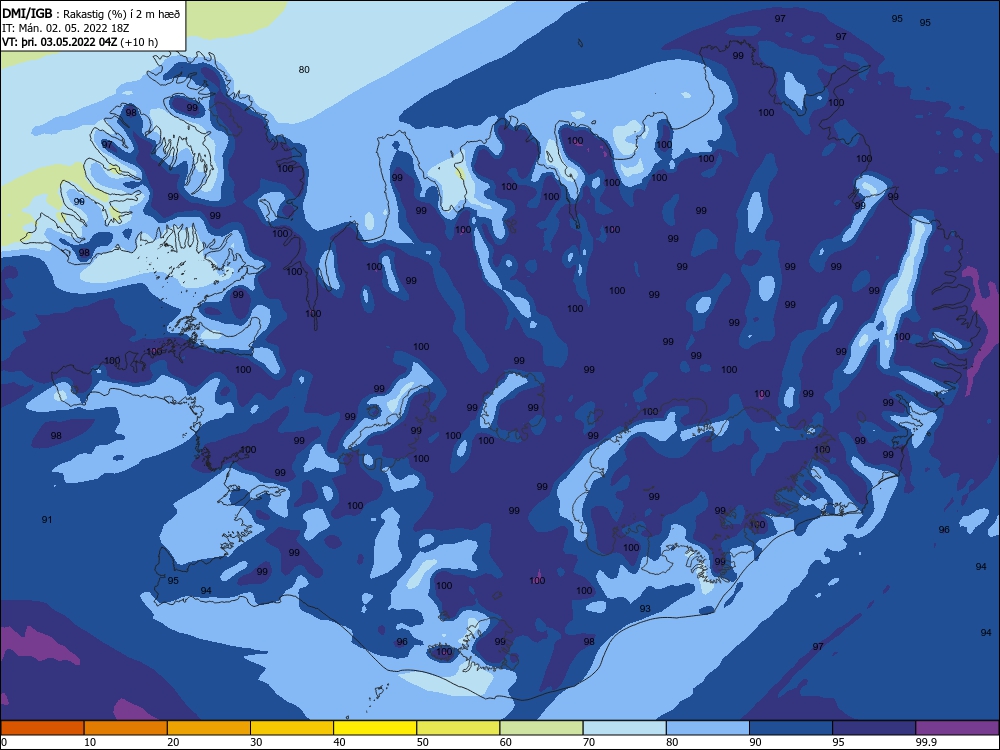Click the '40' legend tick label

(x=340, y=742)
